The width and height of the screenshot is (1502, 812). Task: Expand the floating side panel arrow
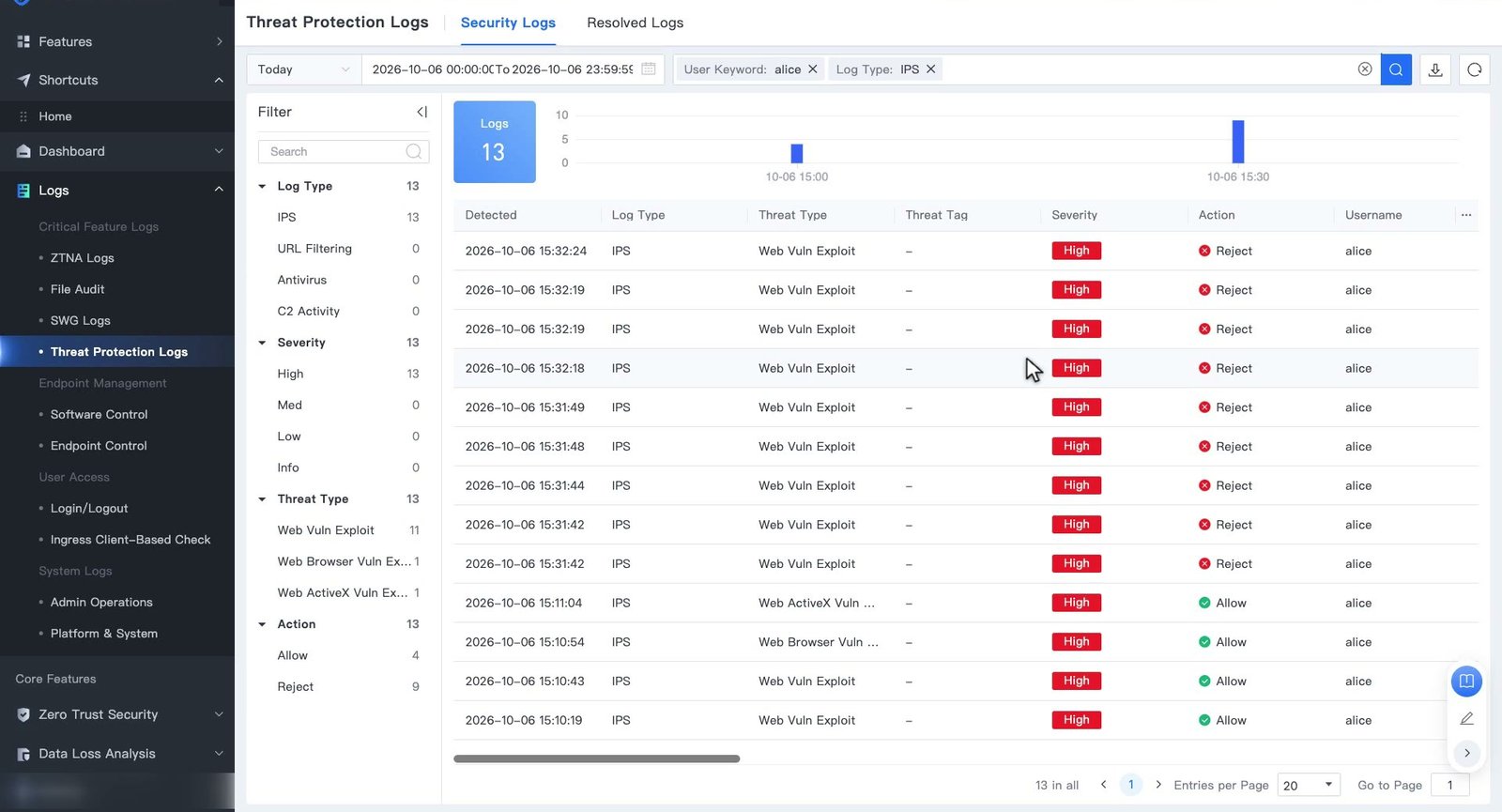(1466, 753)
